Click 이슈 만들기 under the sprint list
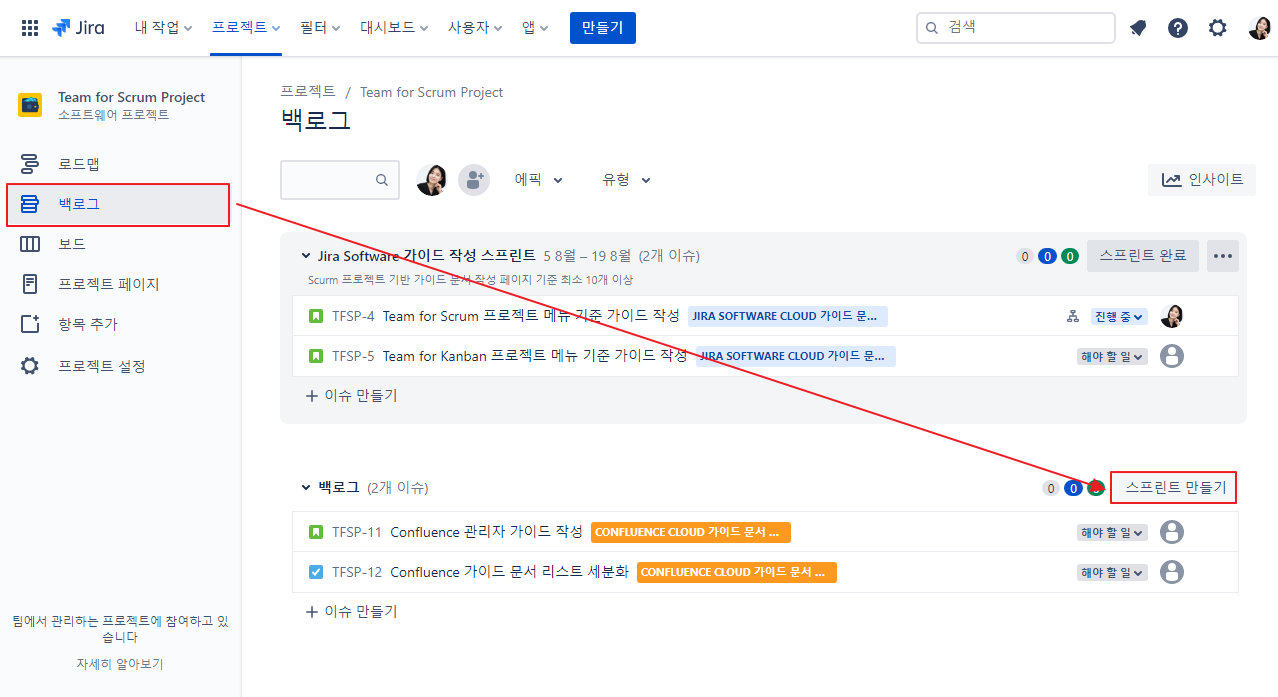This screenshot has height=697, width=1278. click(x=351, y=395)
